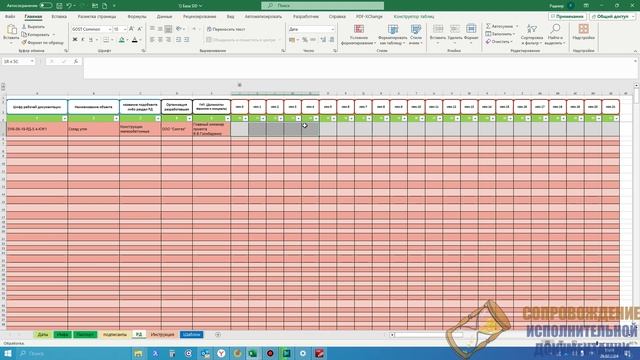Click Sort & Filter (Сортировка и фильтр)
640x360 pixels.
(532, 34)
